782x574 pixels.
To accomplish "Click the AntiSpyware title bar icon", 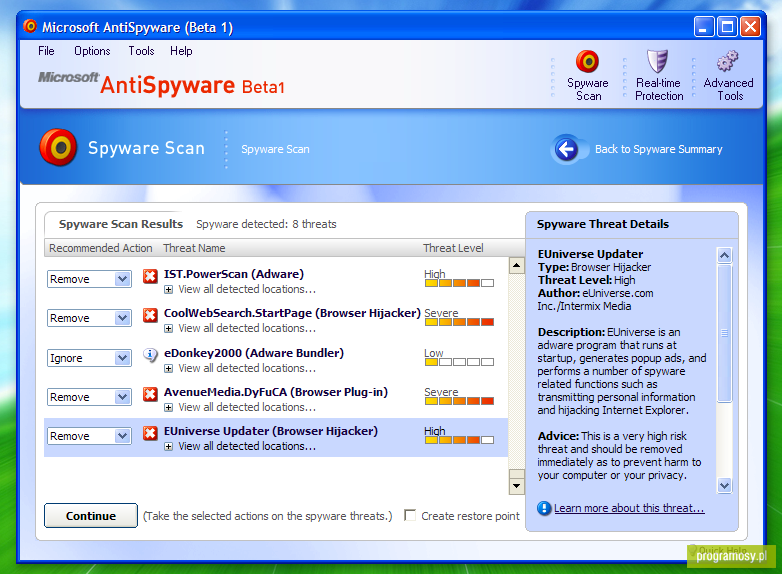I will pos(30,26).
